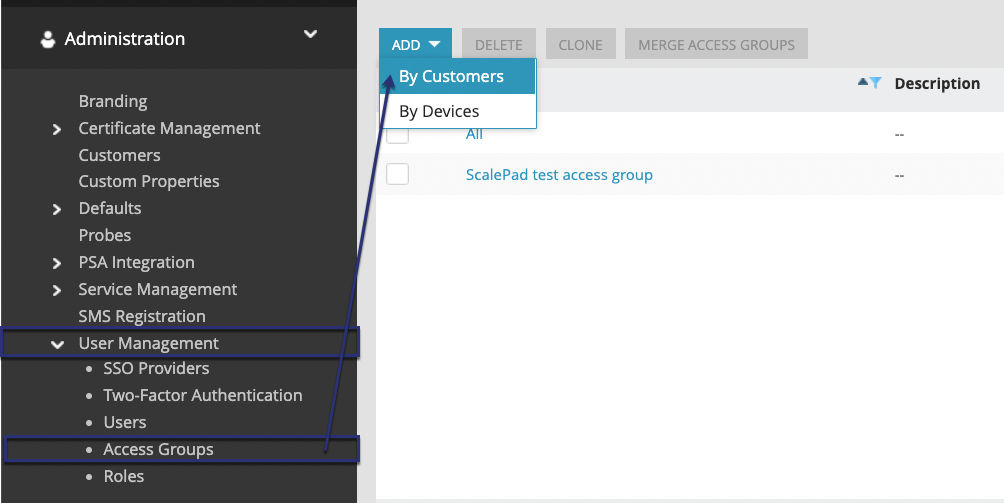Open SMS Registration
The height and width of the screenshot is (503, 1004).
(x=142, y=316)
